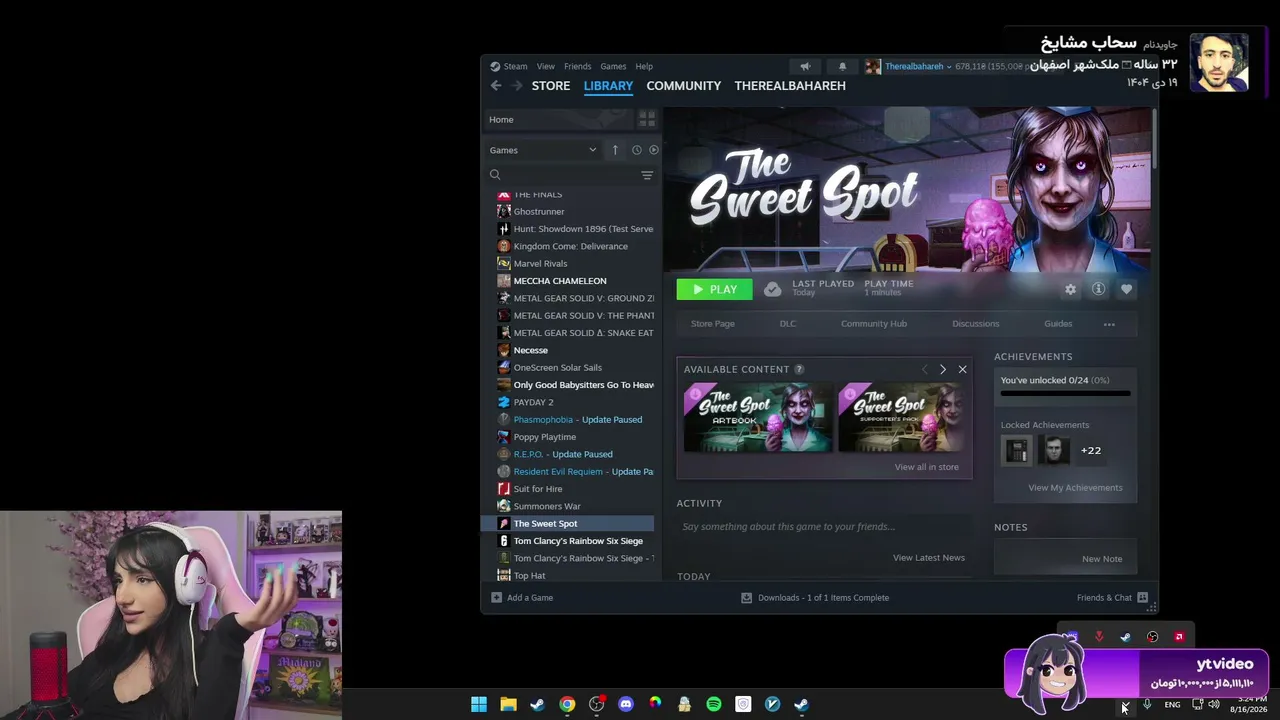Image resolution: width=1280 pixels, height=720 pixels.
Task: Open the library advanced filter icon
Action: pyautogui.click(x=647, y=175)
